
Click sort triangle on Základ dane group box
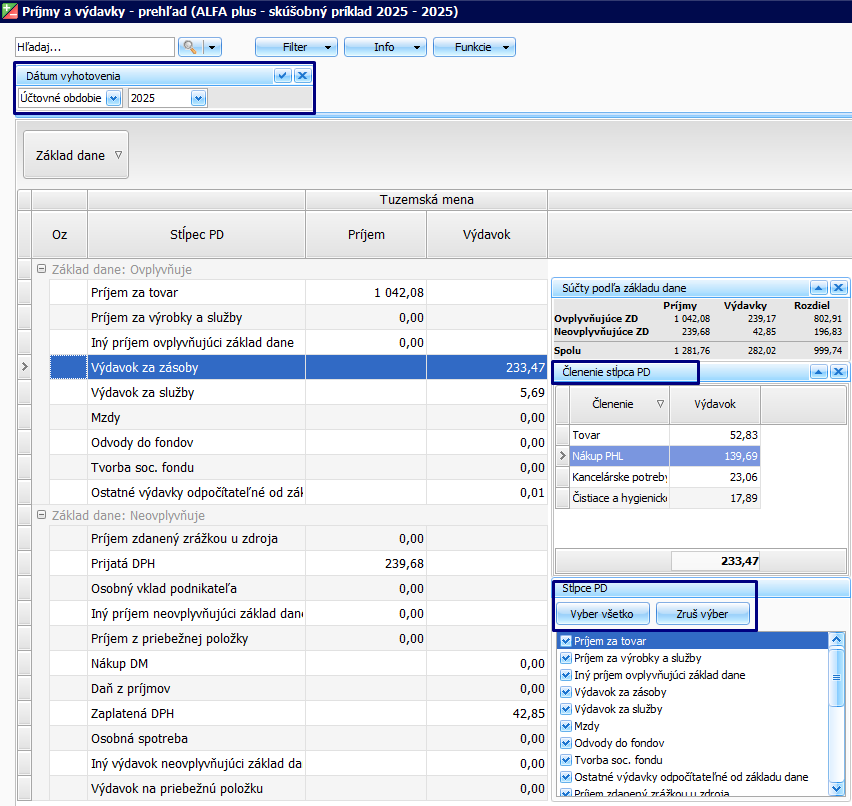(118, 155)
